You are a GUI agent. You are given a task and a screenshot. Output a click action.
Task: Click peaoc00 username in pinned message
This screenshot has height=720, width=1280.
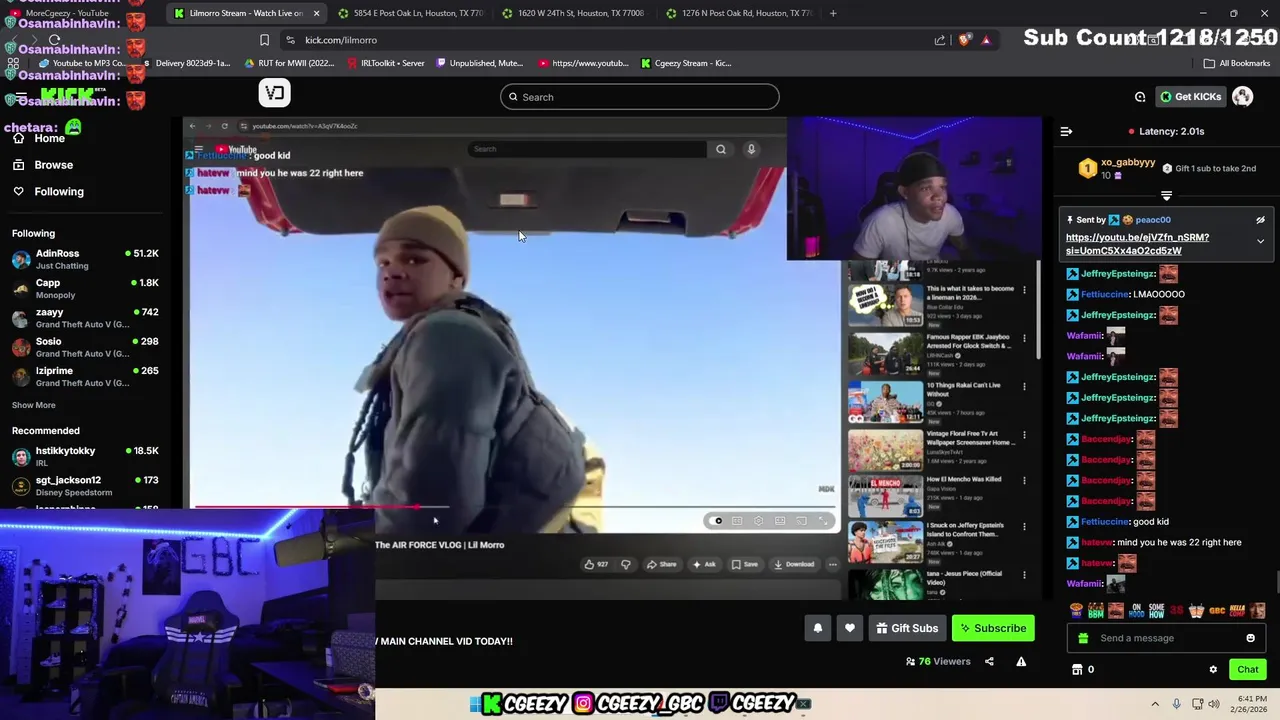point(1152,220)
